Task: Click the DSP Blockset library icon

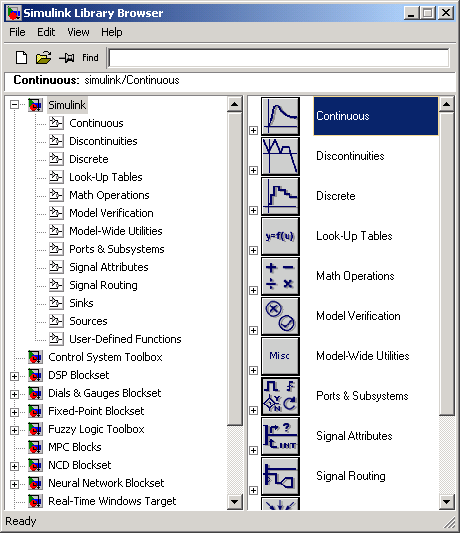Action: pos(35,375)
